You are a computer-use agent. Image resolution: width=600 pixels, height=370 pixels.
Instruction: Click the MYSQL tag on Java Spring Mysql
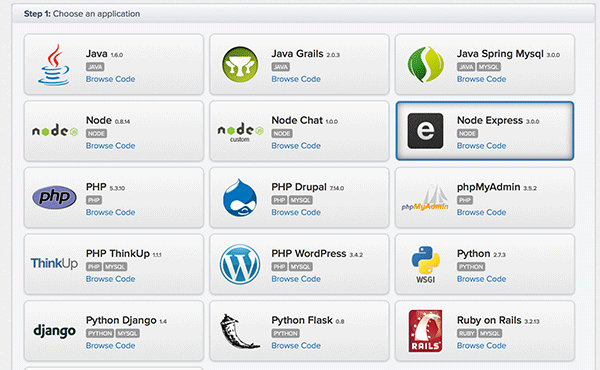488,67
